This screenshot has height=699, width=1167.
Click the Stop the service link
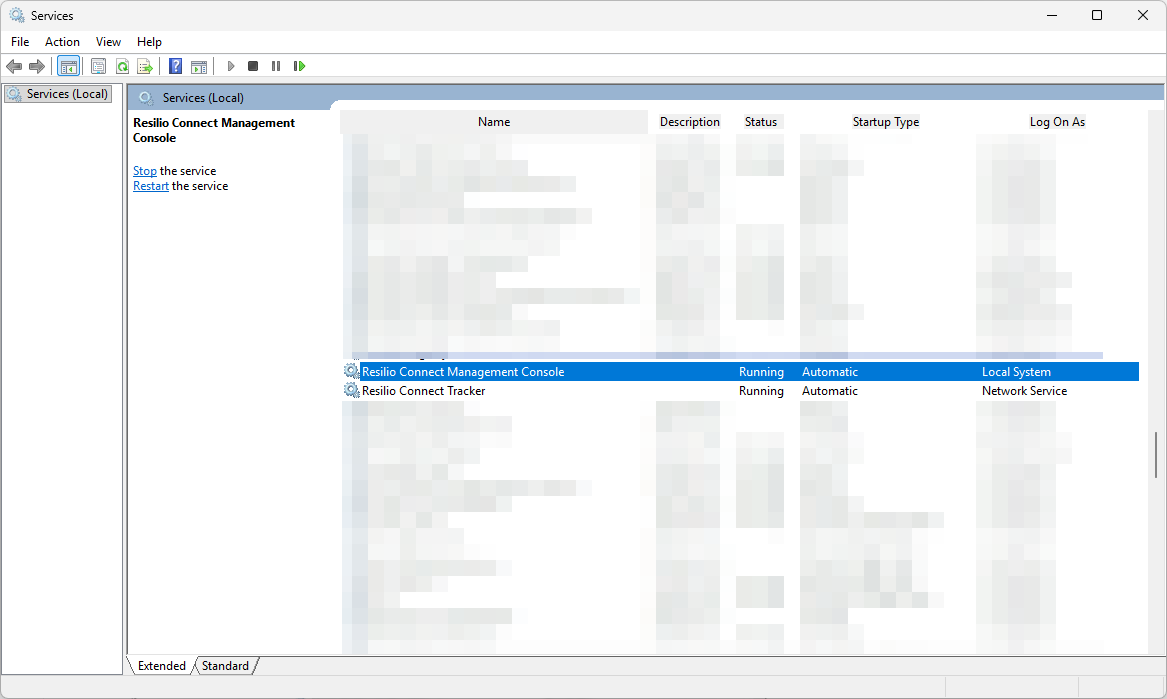coord(145,171)
